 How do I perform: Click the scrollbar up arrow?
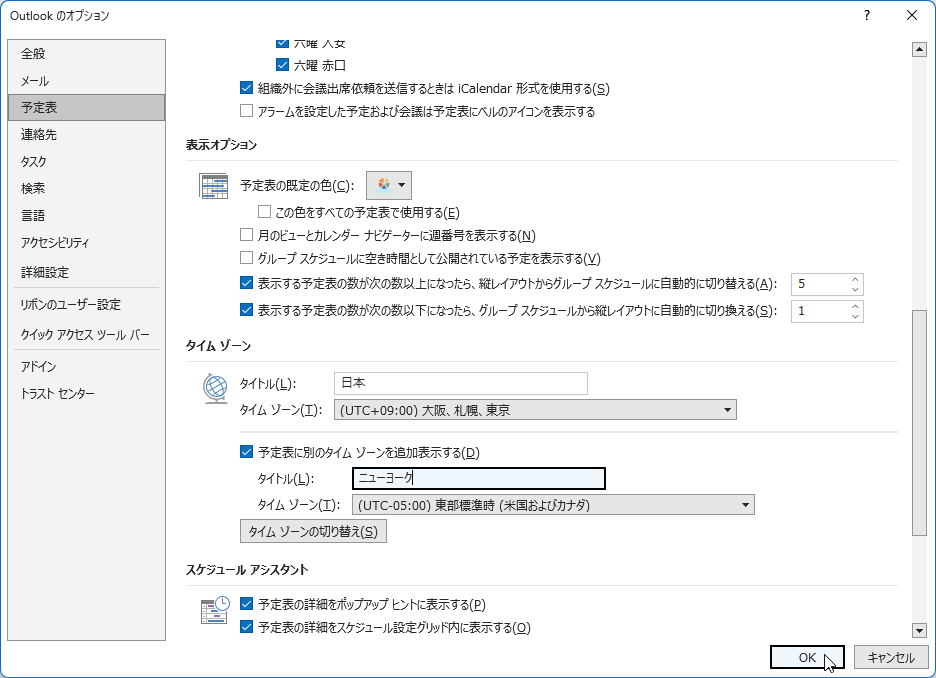(x=919, y=50)
